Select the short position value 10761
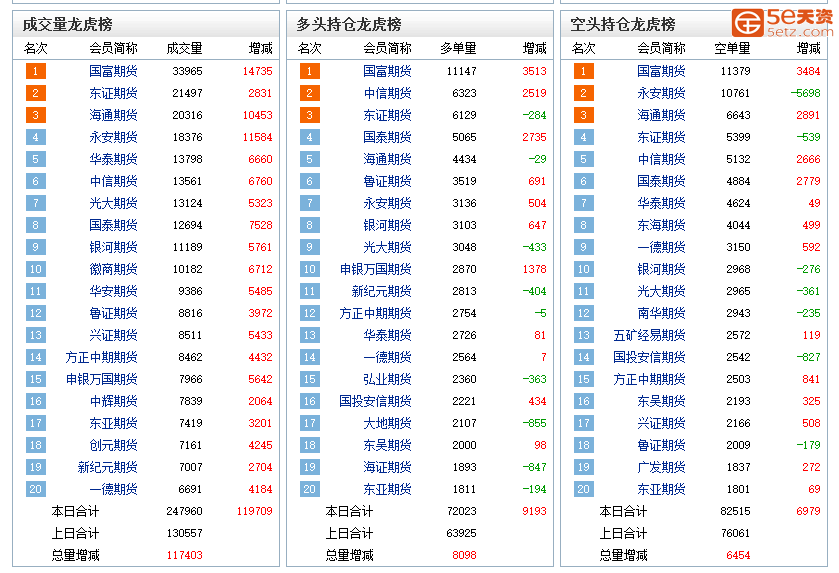The height and width of the screenshot is (573, 839). (735, 93)
